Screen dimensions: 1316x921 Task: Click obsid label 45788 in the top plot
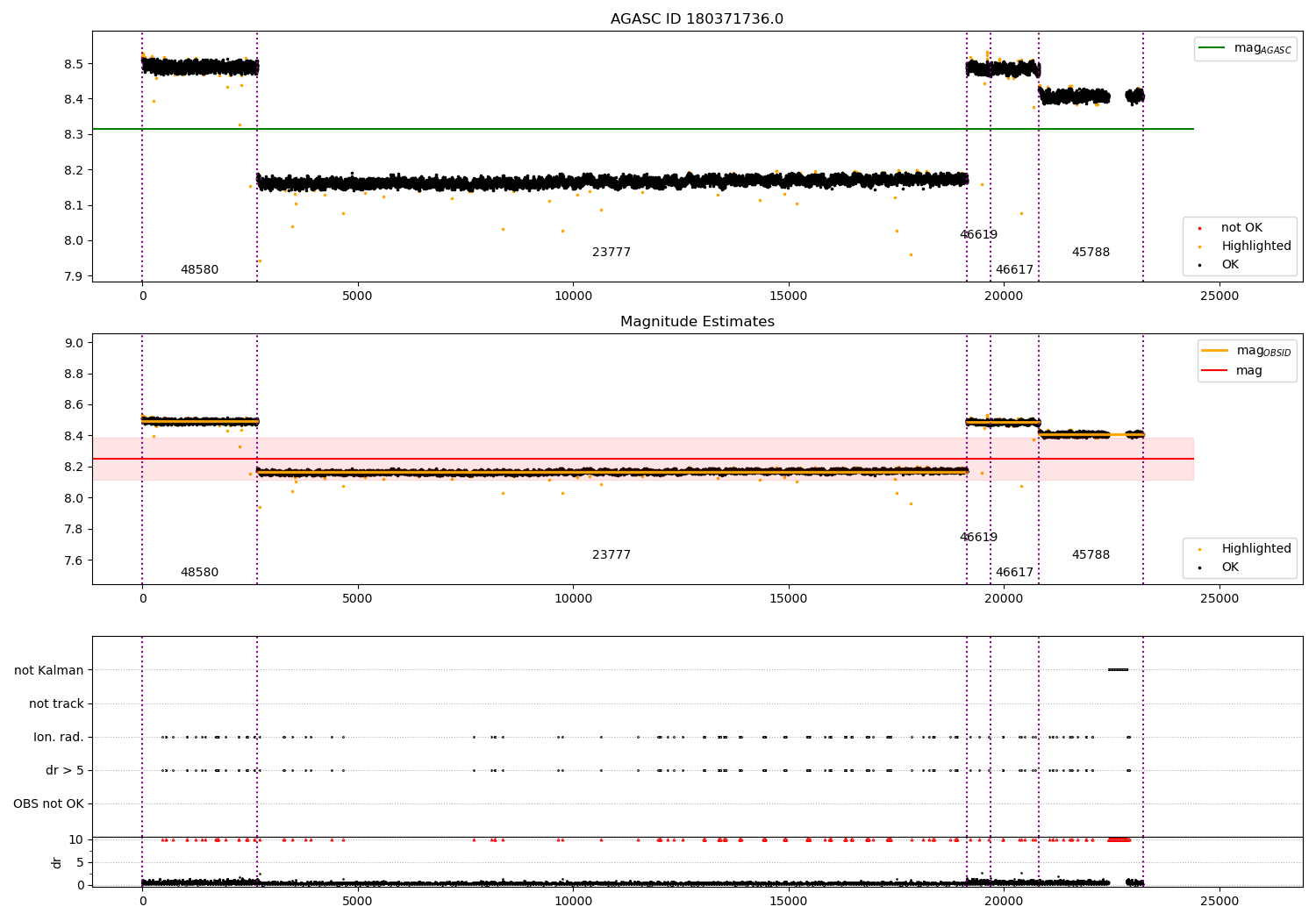click(x=1091, y=253)
